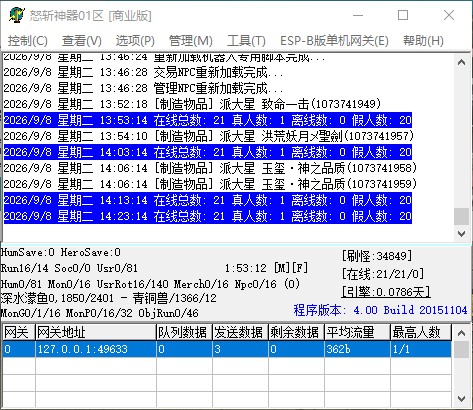
Task: Select the 14:13:14 在线总数 log line
Action: click(x=208, y=200)
